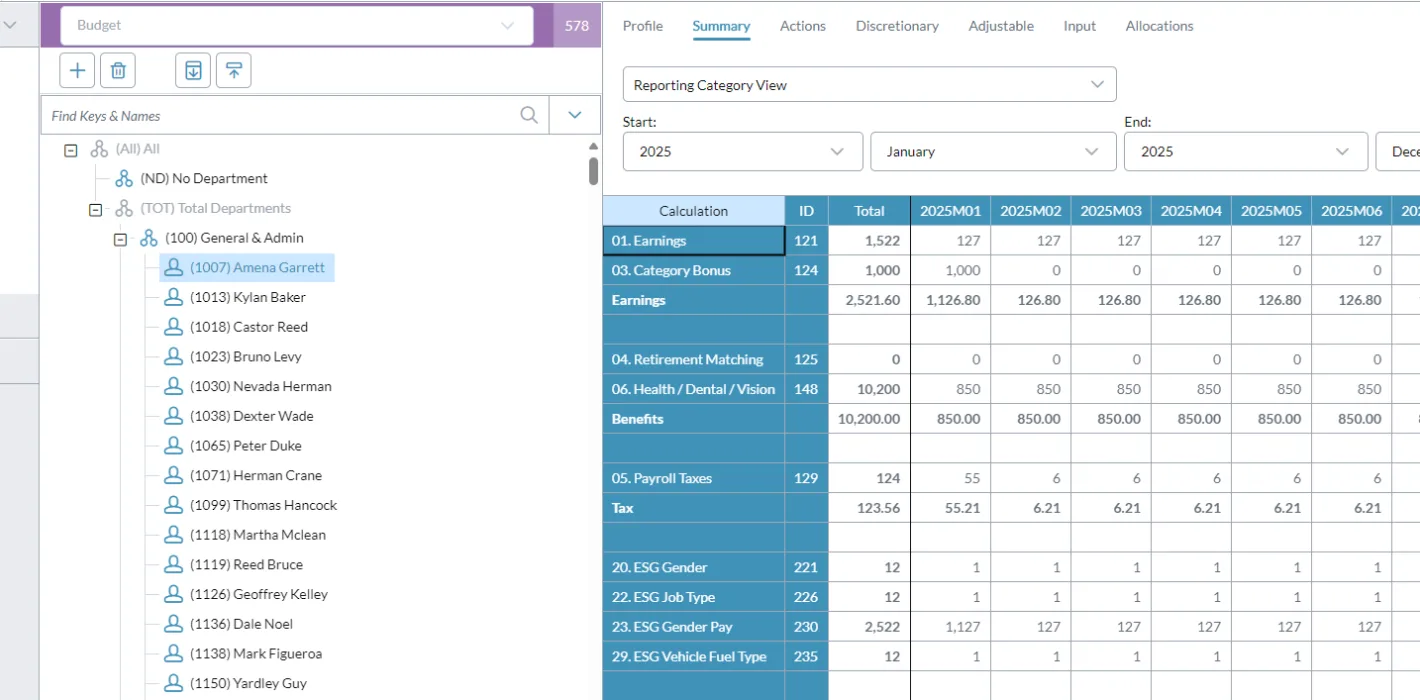Click the trash delete icon
The image size is (1420, 700).
118,70
